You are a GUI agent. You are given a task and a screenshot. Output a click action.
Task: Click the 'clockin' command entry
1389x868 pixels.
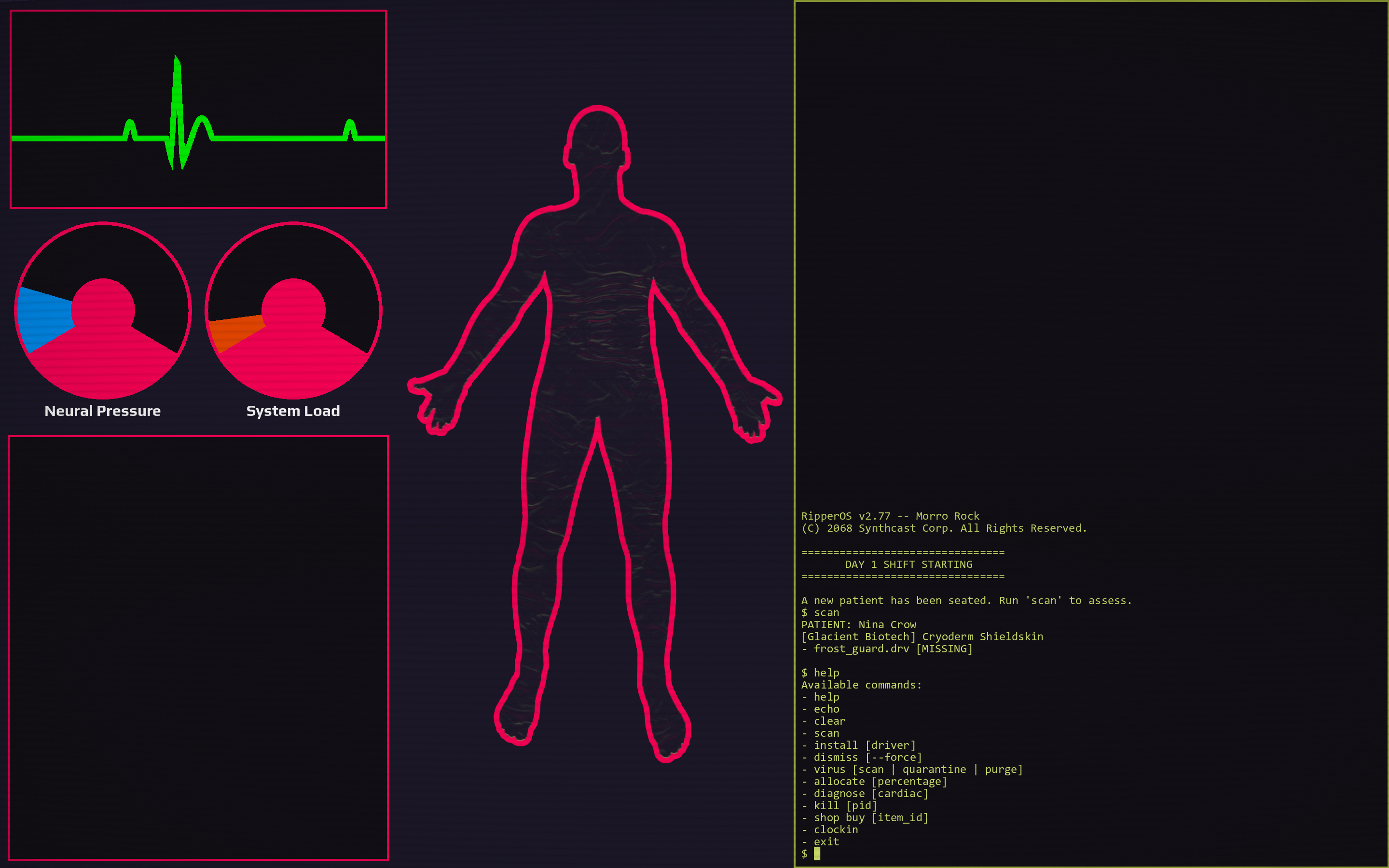coord(835,829)
